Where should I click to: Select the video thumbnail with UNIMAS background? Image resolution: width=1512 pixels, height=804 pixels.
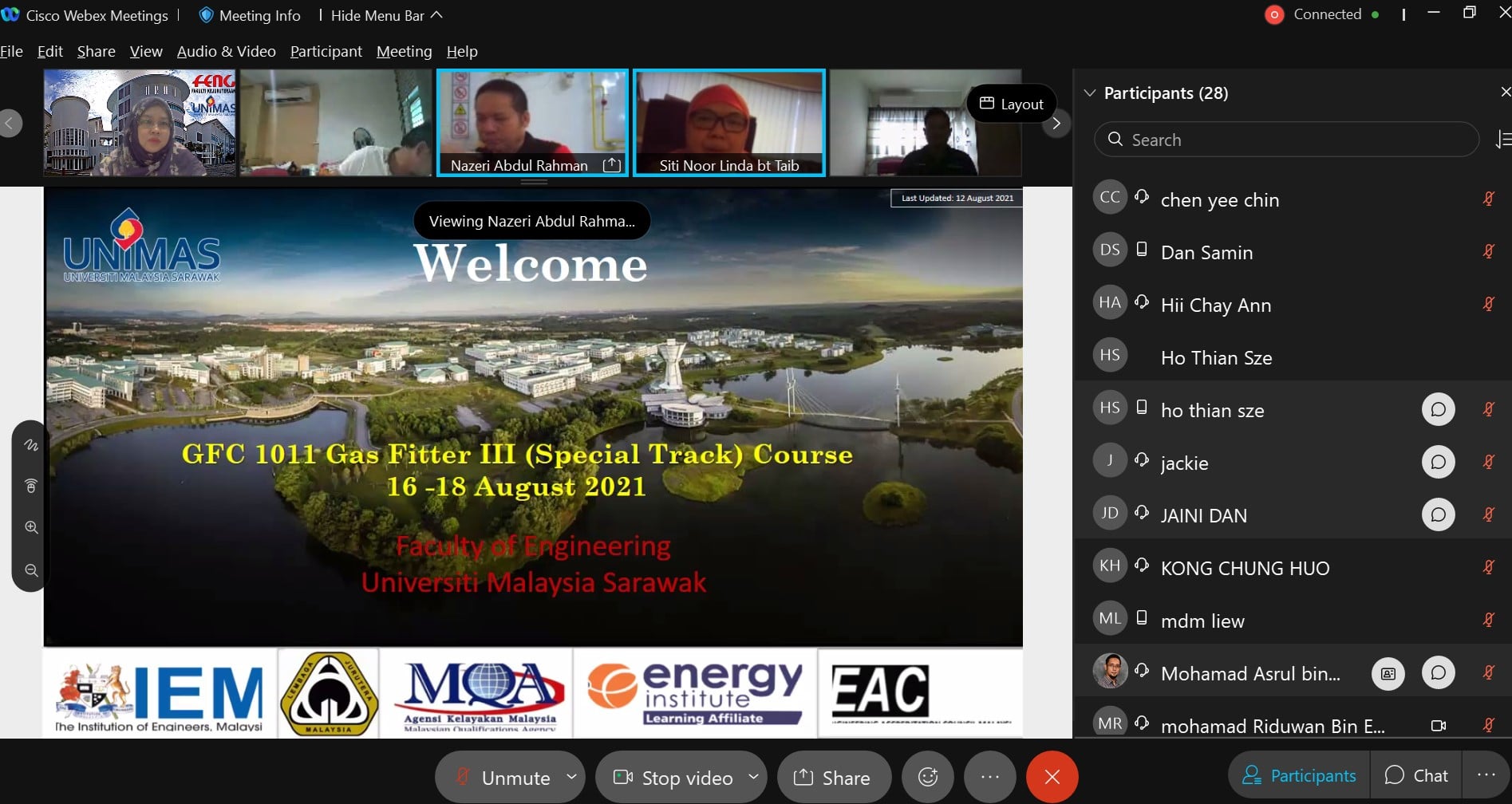click(140, 123)
